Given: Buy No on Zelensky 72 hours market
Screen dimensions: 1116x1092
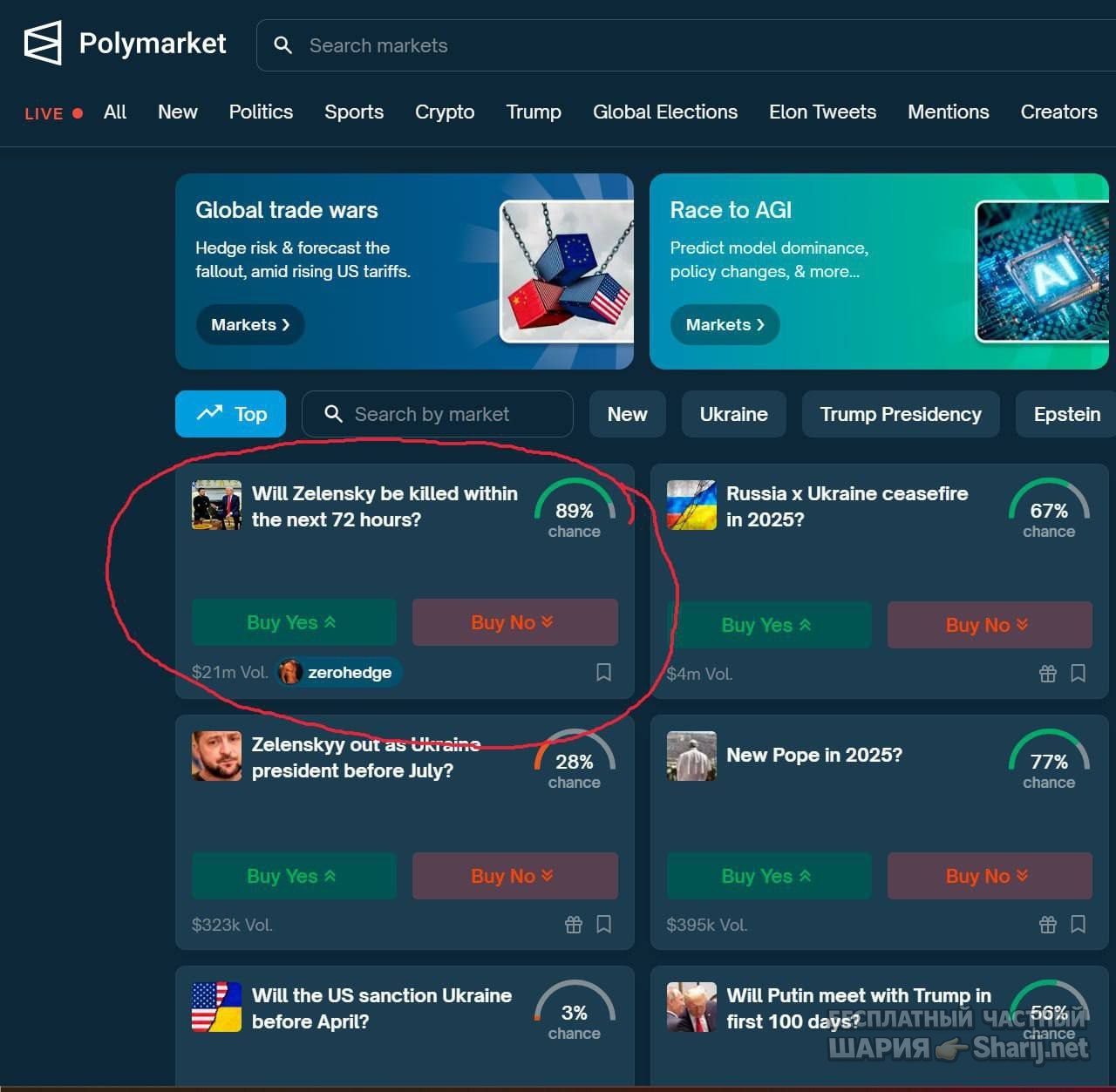Looking at the screenshot, I should (x=514, y=622).
